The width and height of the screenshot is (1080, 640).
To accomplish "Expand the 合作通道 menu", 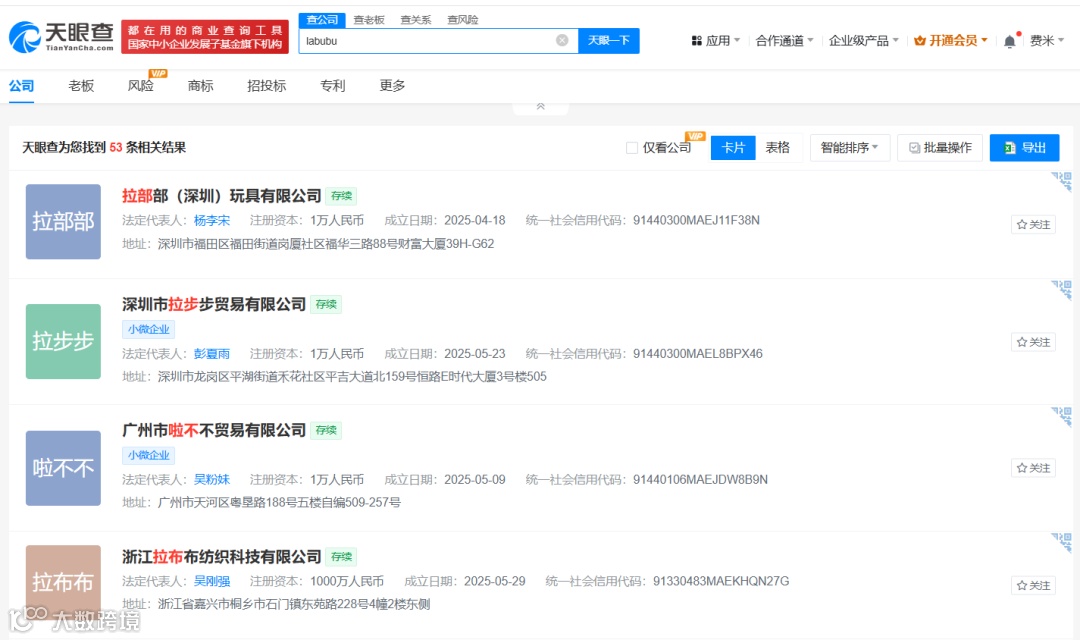I will [x=784, y=41].
